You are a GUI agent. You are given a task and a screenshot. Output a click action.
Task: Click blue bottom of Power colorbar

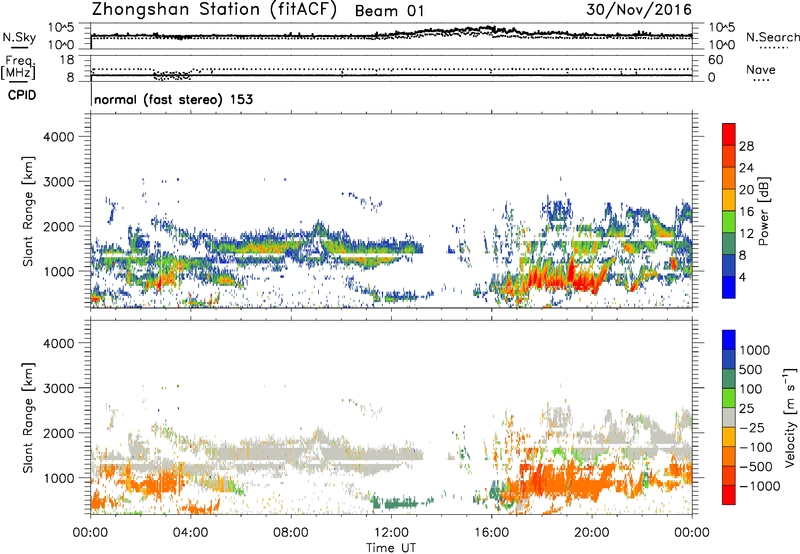coord(729,288)
